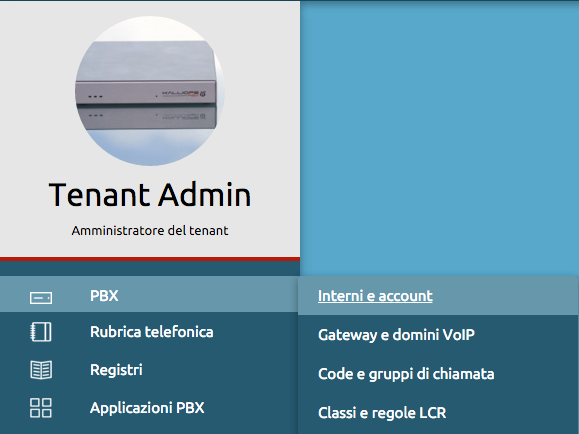Click the circular Kalliope device avatar

pyautogui.click(x=150, y=91)
